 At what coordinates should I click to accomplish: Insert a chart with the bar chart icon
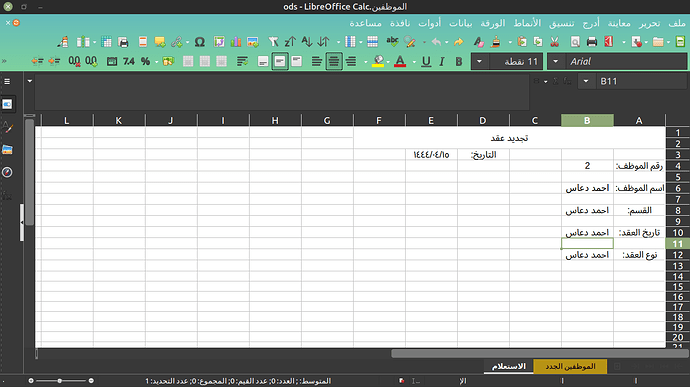point(236,42)
